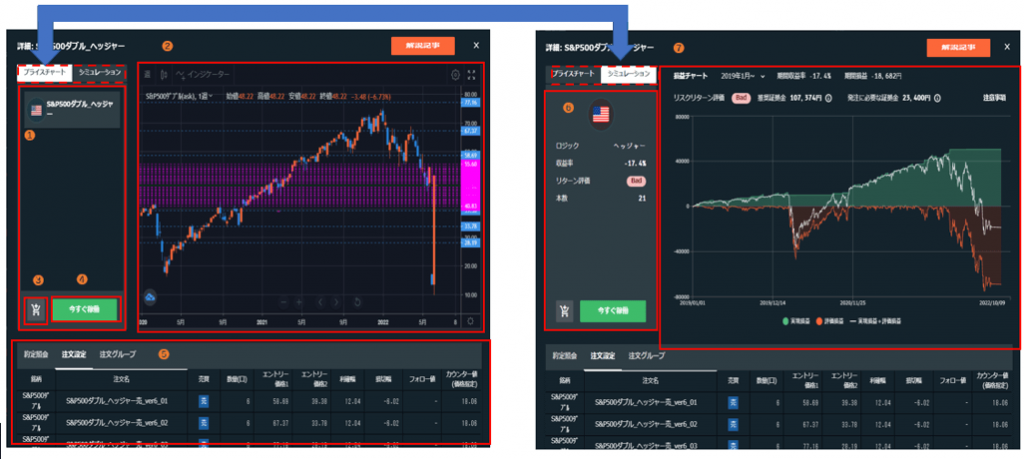The height and width of the screenshot is (459, 1024).
Task: Click the sell badge for ヘッジャー売_ver6_03 in profit-chart window
Action: 733,444
